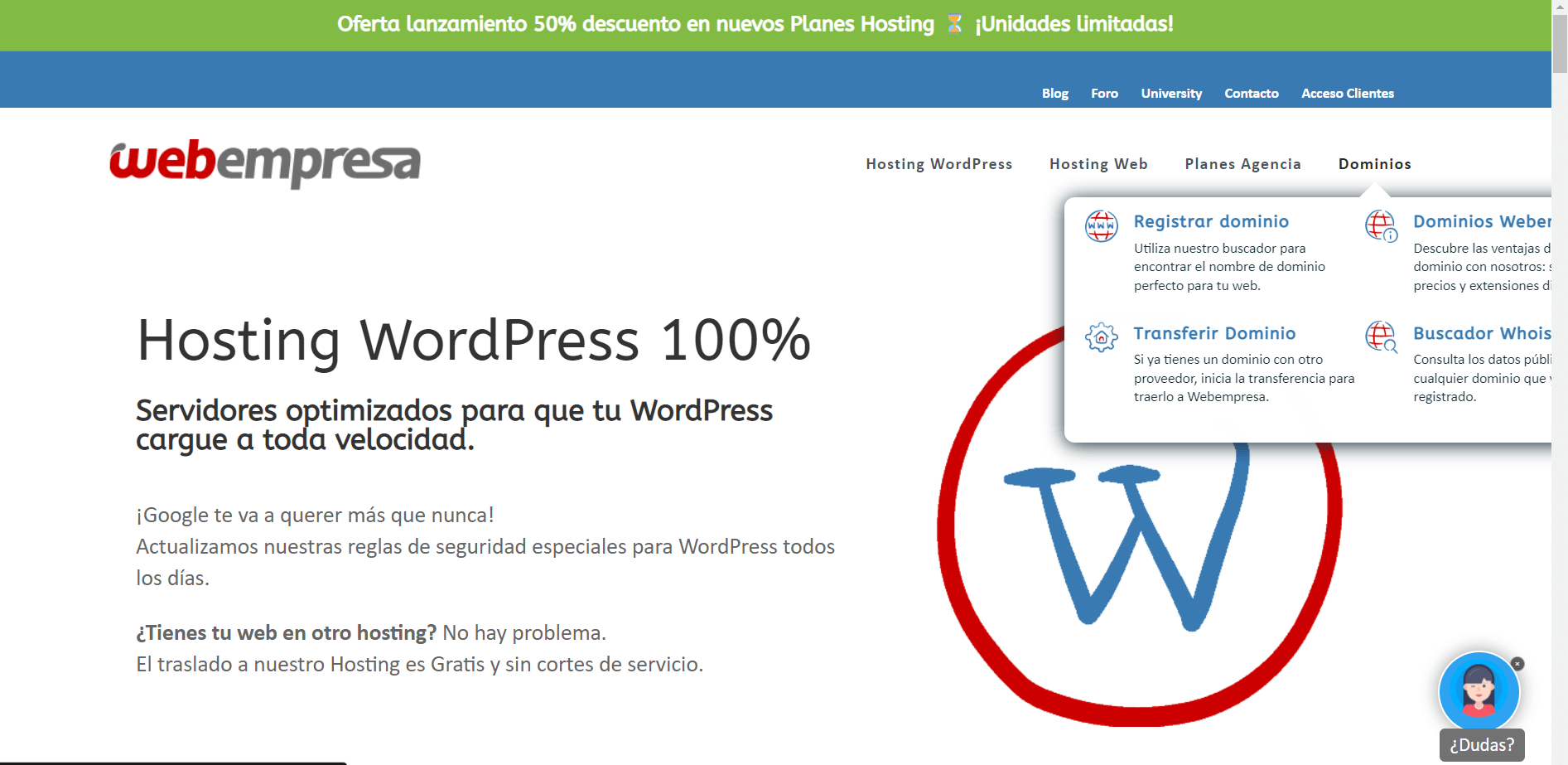Open the Hosting Web menu
Screen dimensions: 1568x765
point(1098,164)
